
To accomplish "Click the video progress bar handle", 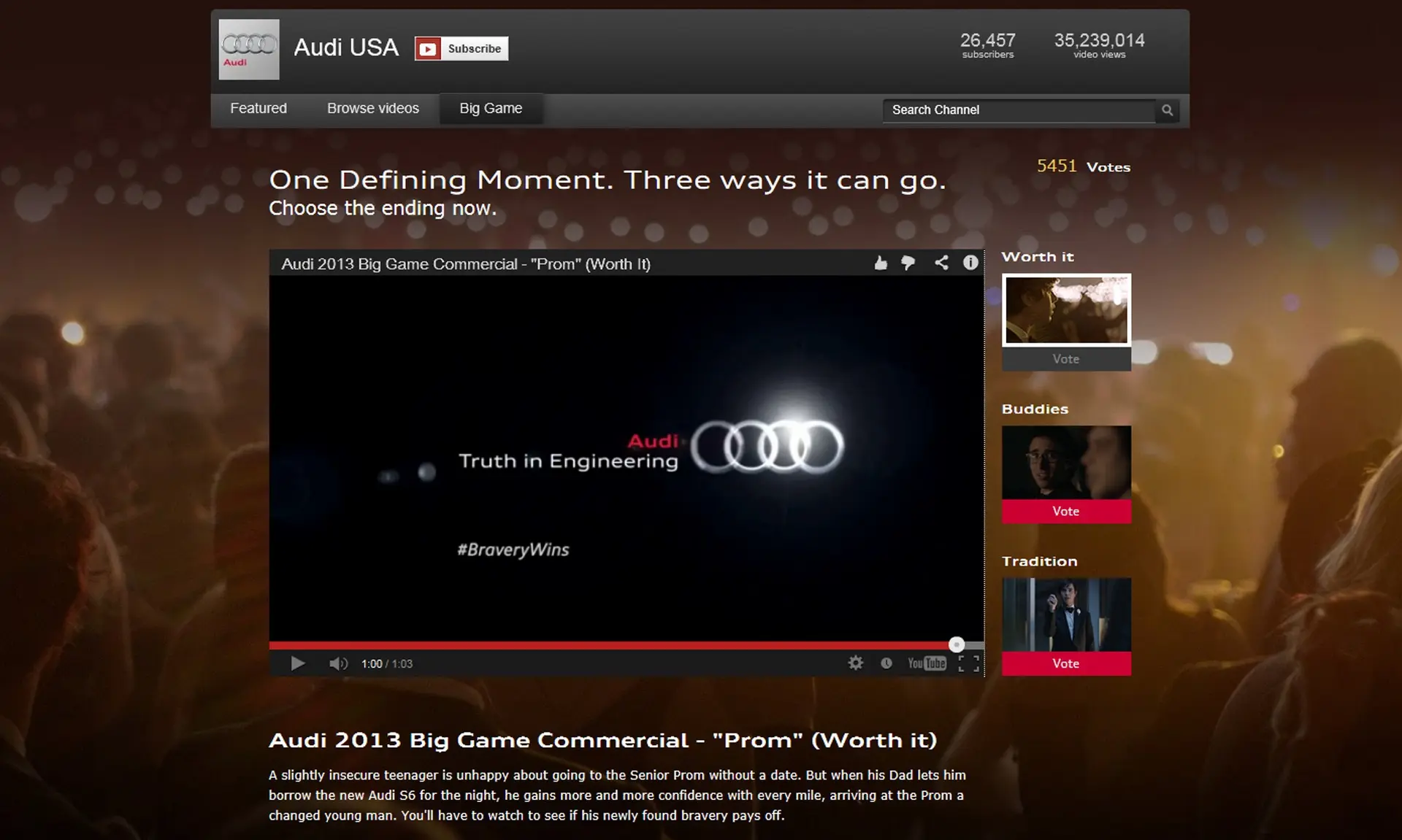I will (x=957, y=644).
